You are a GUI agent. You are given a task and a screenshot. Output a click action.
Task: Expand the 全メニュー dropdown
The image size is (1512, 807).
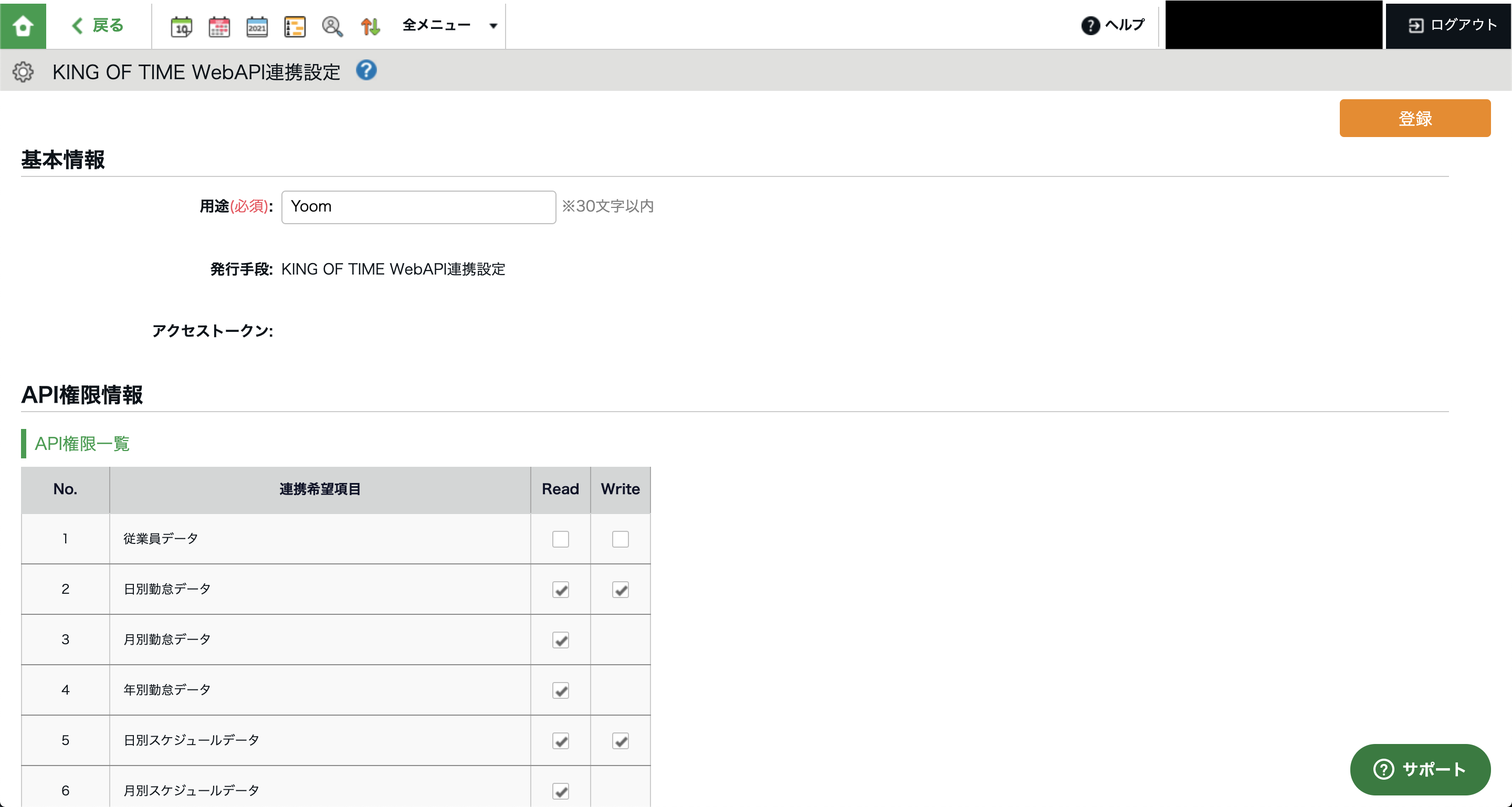(x=449, y=25)
